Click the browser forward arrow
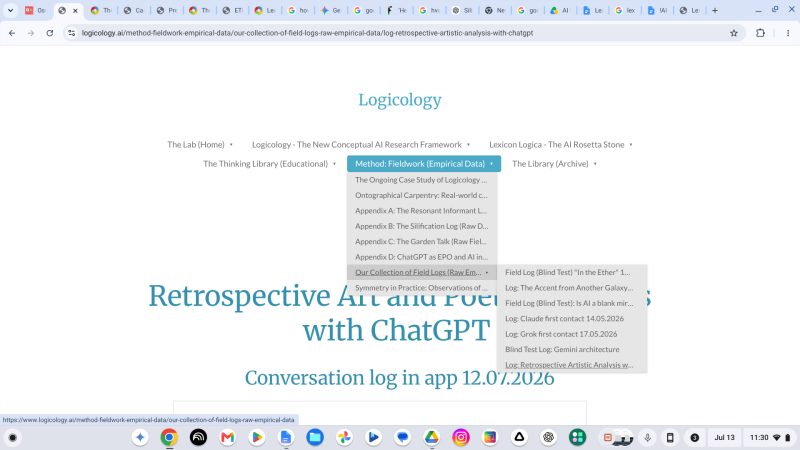Screen dimensions: 800x450 click(x=31, y=33)
